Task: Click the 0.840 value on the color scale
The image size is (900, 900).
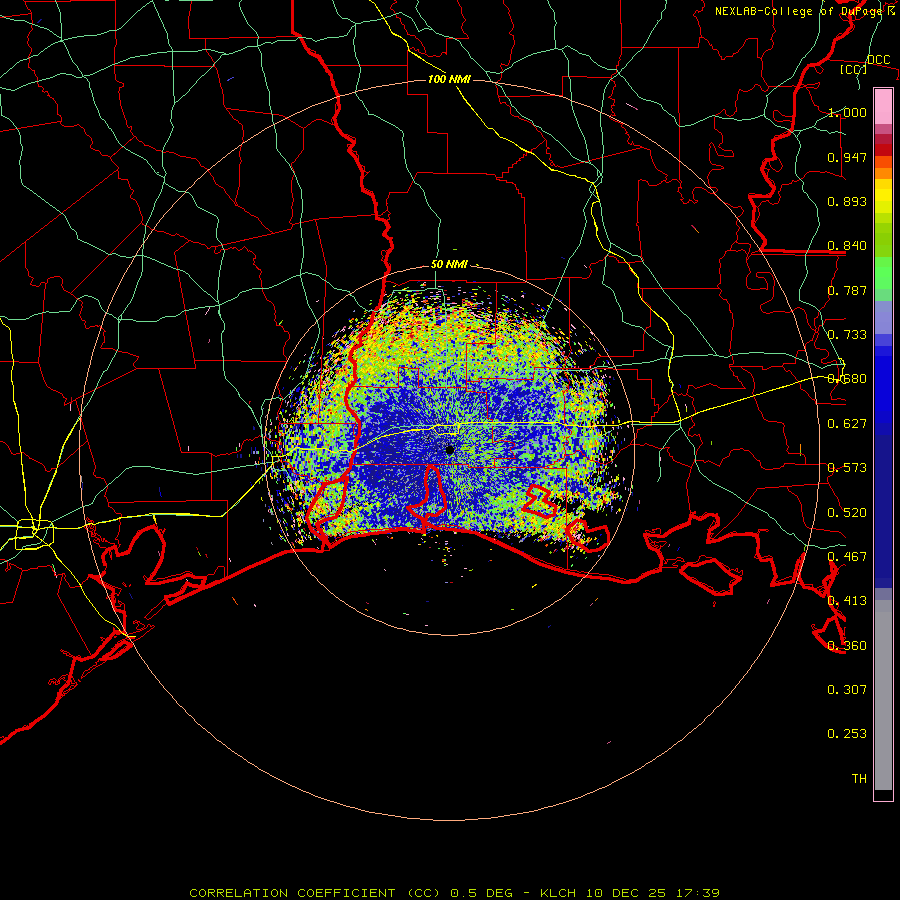Action: pos(847,246)
